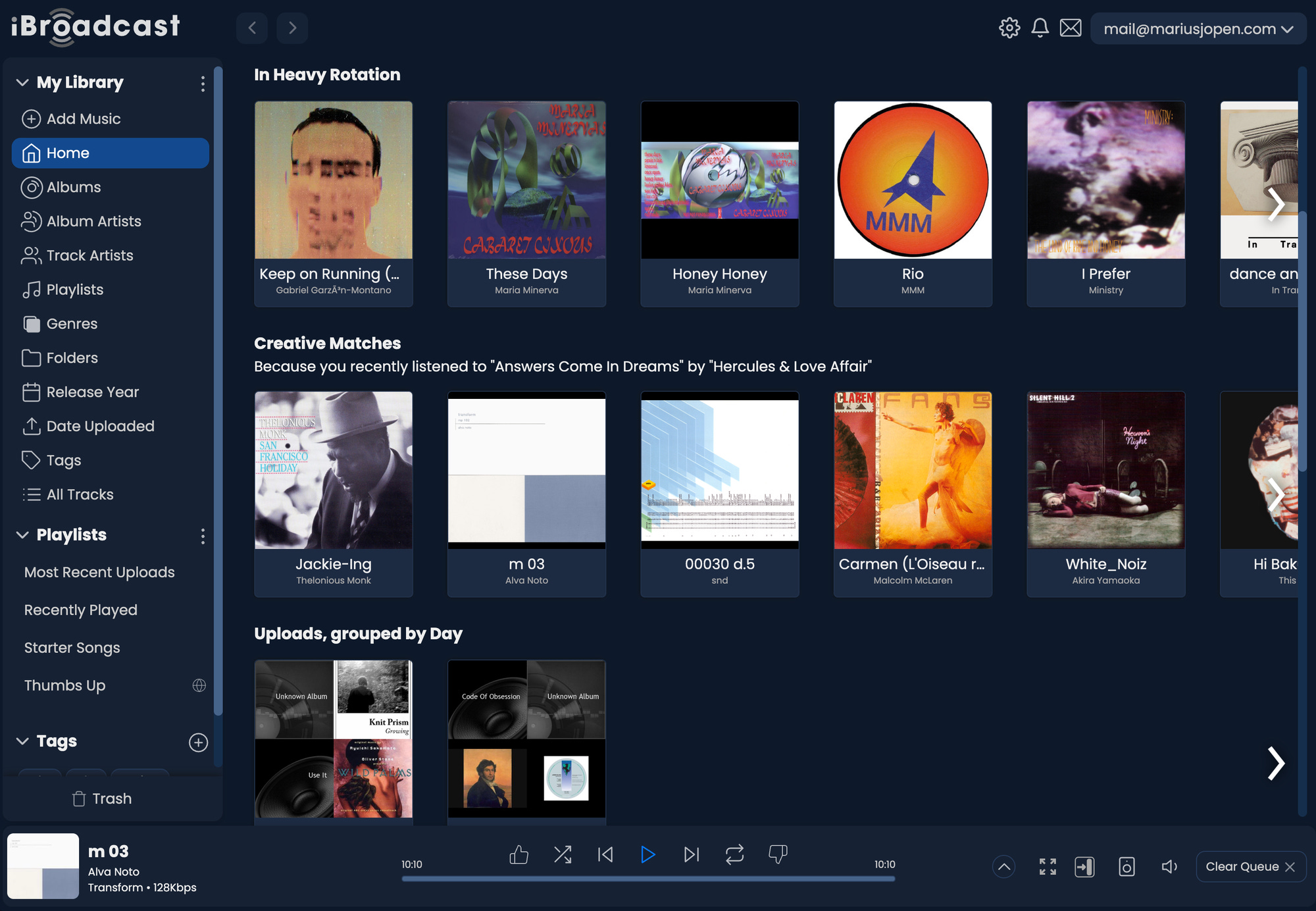The image size is (1316, 911).
Task: Open Albums in the sidebar
Action: pos(74,187)
